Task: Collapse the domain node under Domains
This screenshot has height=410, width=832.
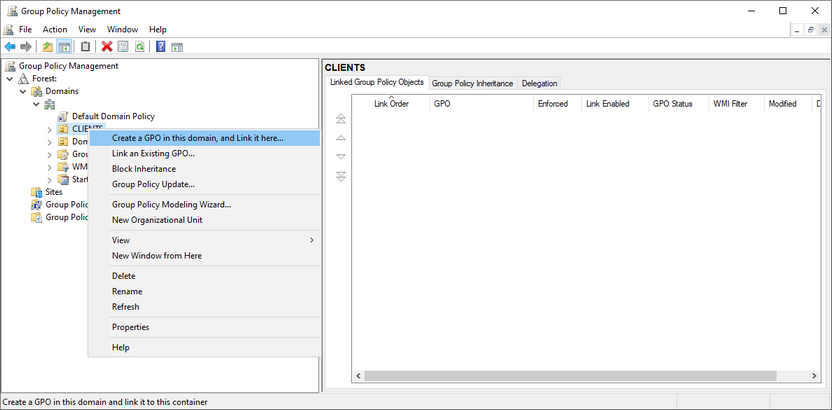Action: pos(36,104)
